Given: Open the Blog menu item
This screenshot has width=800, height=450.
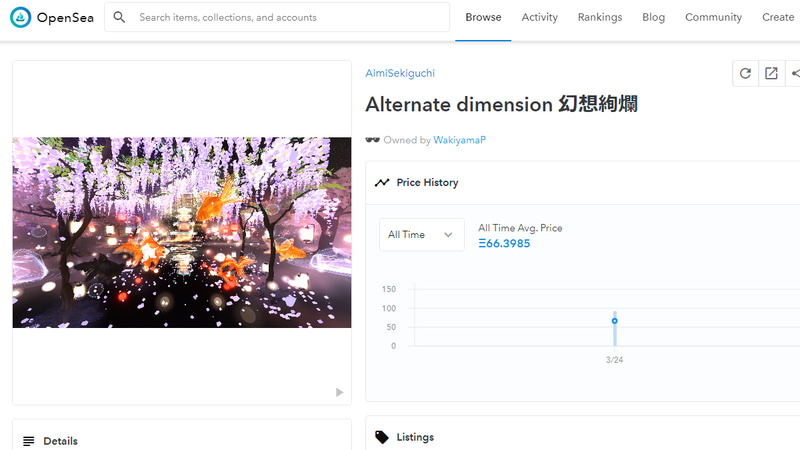Looking at the screenshot, I should click(x=653, y=17).
